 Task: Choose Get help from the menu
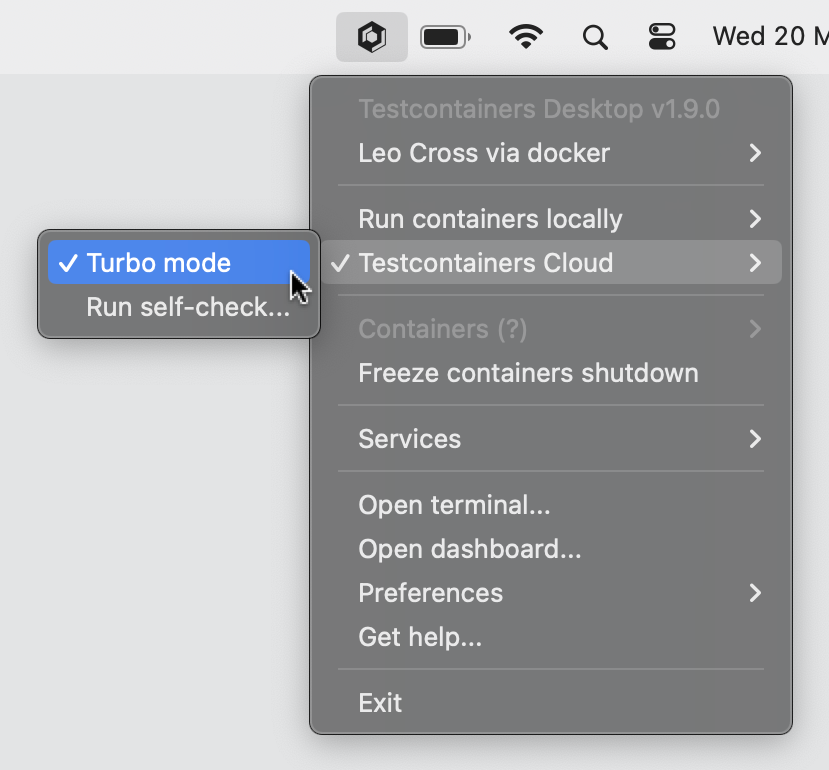(420, 636)
